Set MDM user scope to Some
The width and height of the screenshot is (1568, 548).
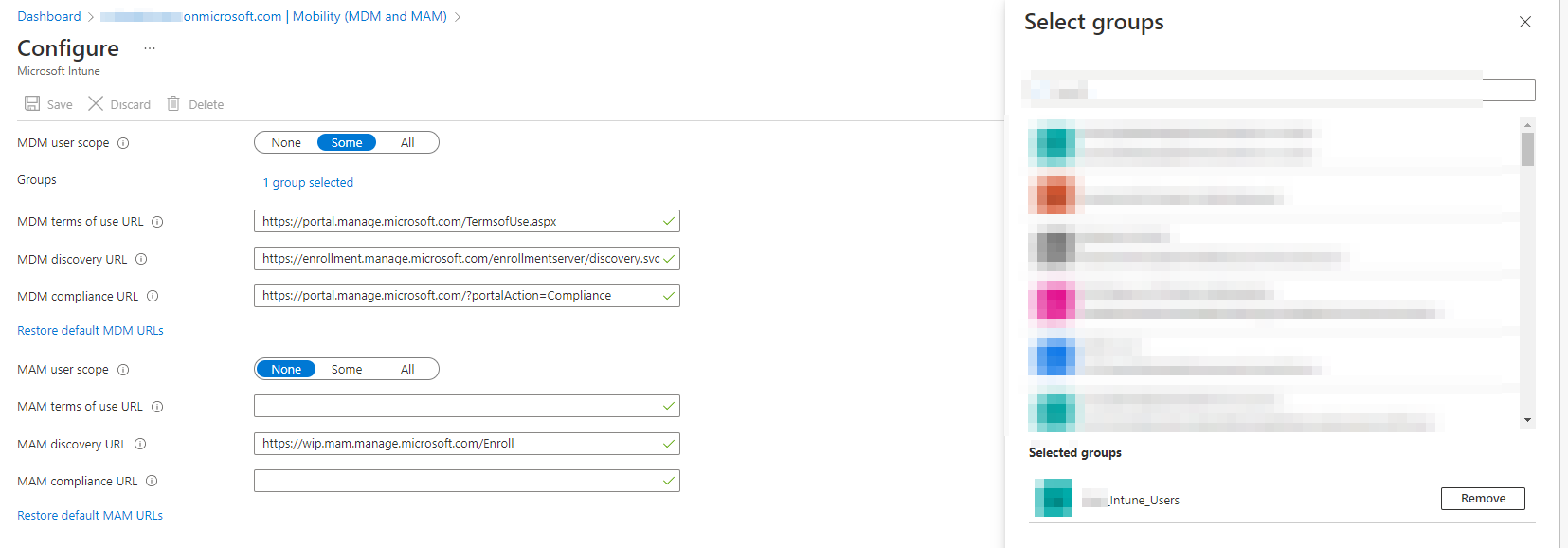(x=347, y=142)
